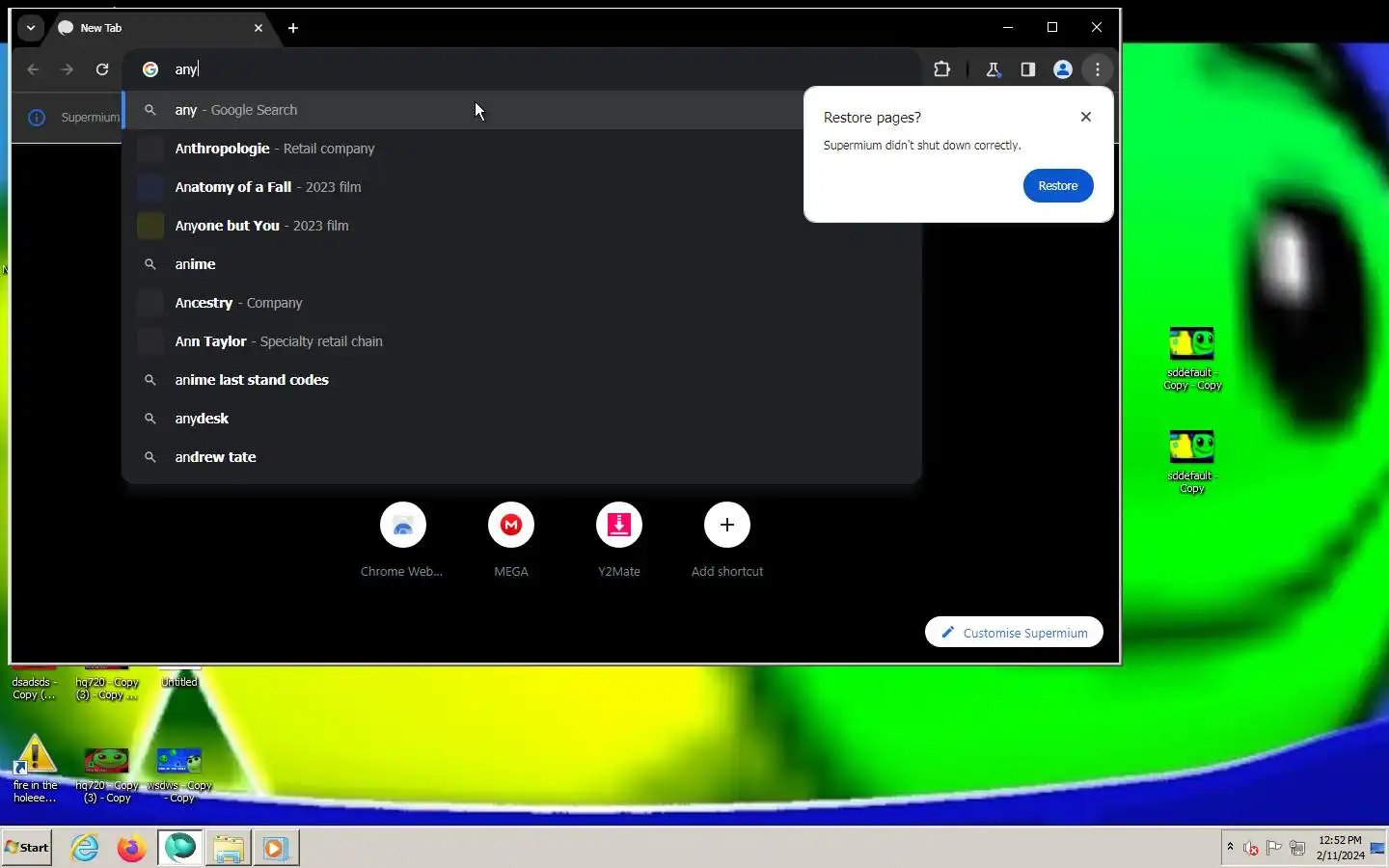This screenshot has width=1389, height=868.
Task: Select 'fire in the holeee...' desktop shortcut
Action: tap(35, 769)
